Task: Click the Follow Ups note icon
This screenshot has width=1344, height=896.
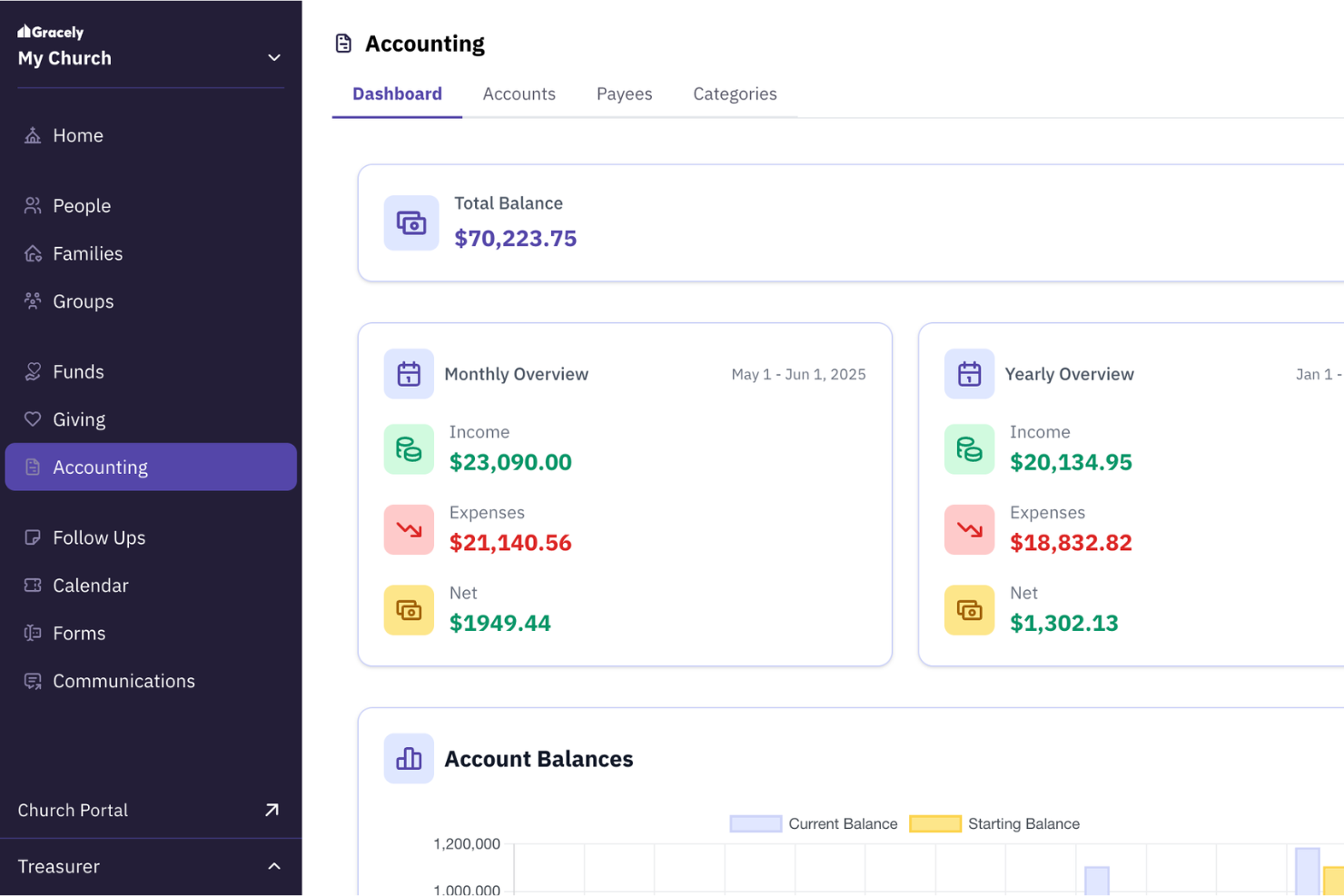Action: 33,537
